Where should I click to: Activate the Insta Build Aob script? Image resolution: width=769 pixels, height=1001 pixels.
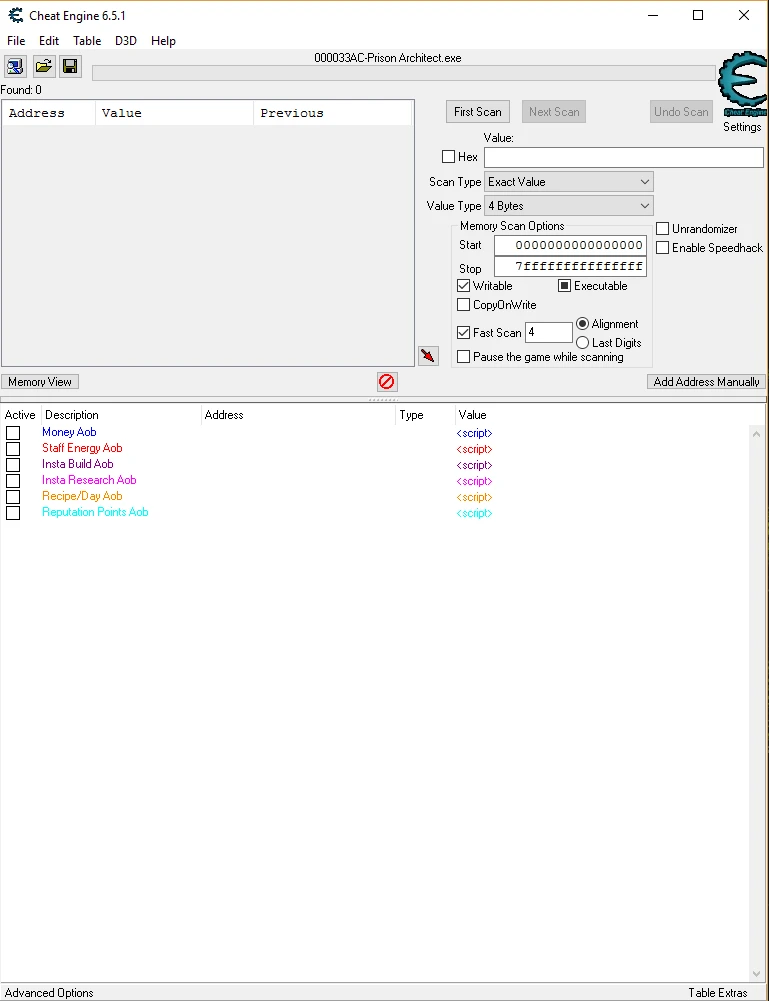point(13,465)
